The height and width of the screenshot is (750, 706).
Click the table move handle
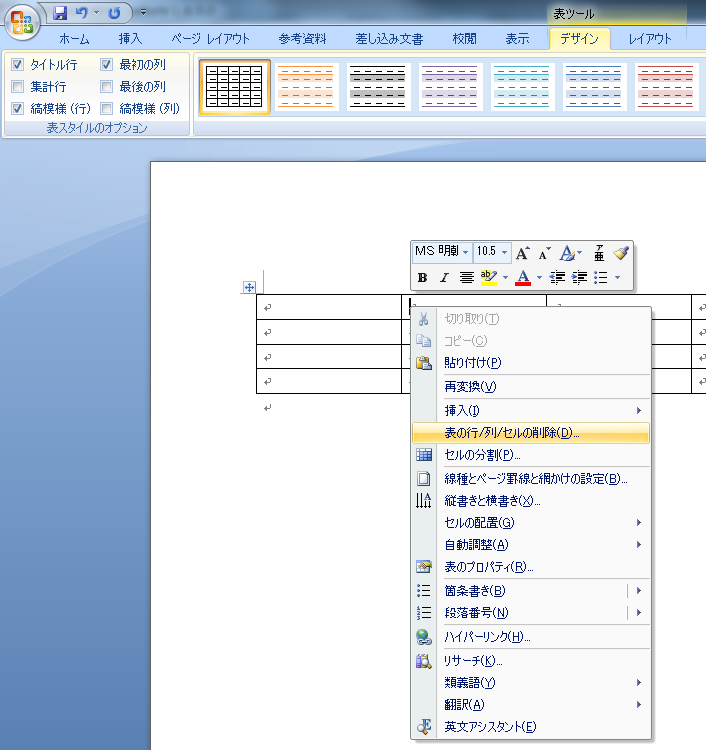(x=249, y=287)
